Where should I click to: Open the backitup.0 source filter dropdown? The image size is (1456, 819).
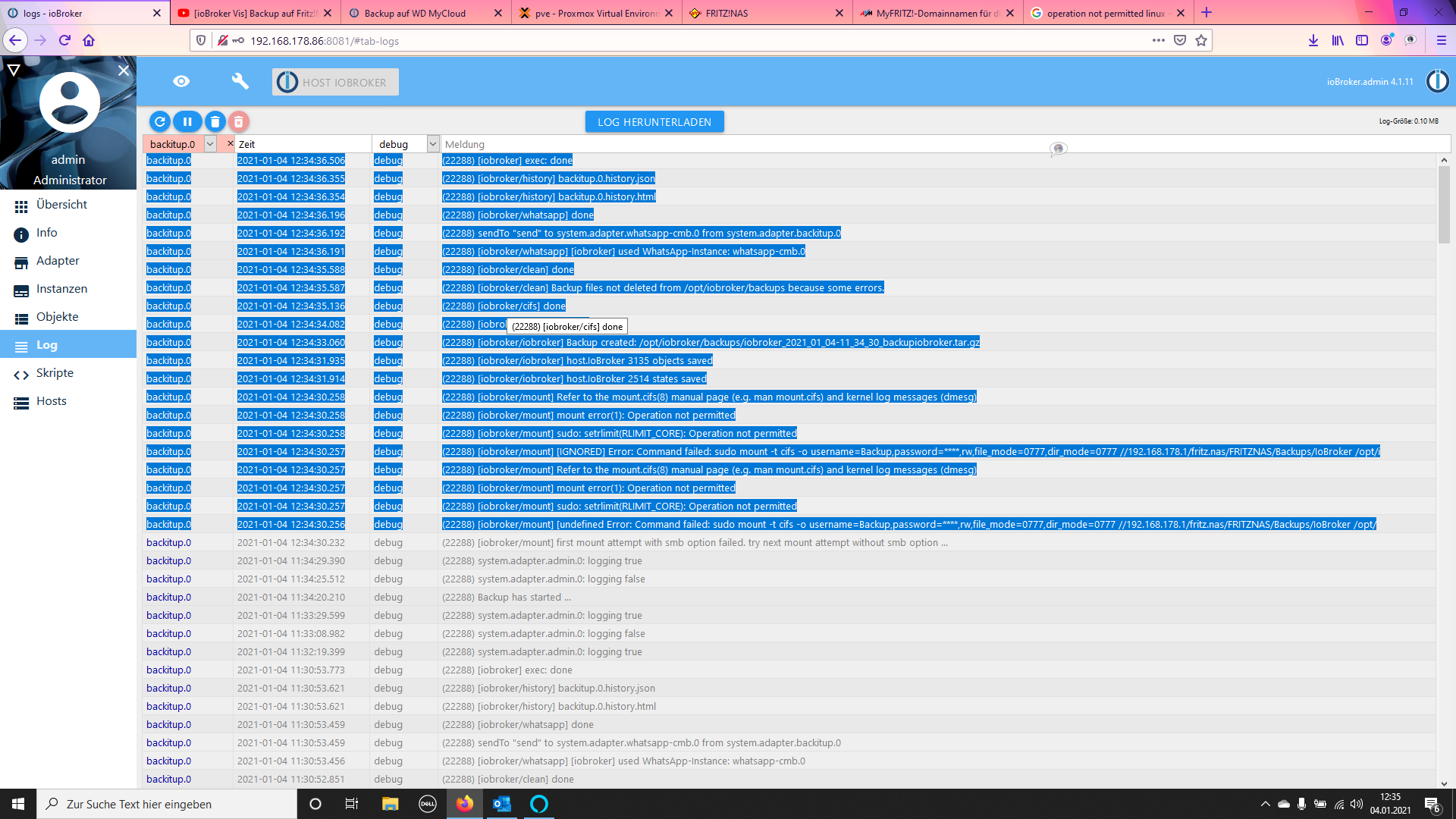pyautogui.click(x=210, y=144)
